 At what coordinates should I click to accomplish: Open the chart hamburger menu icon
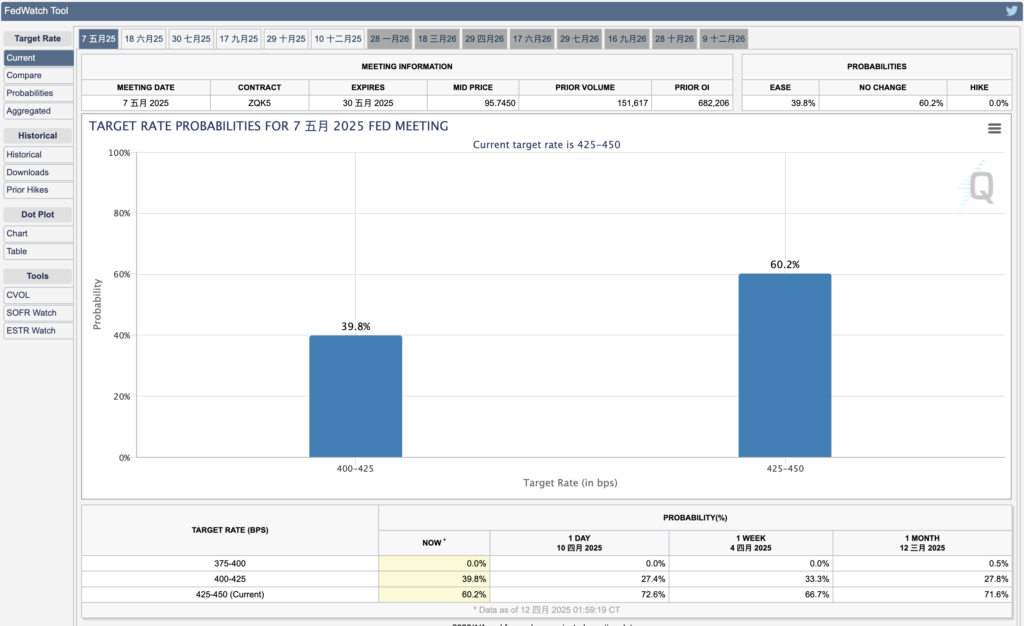(994, 129)
